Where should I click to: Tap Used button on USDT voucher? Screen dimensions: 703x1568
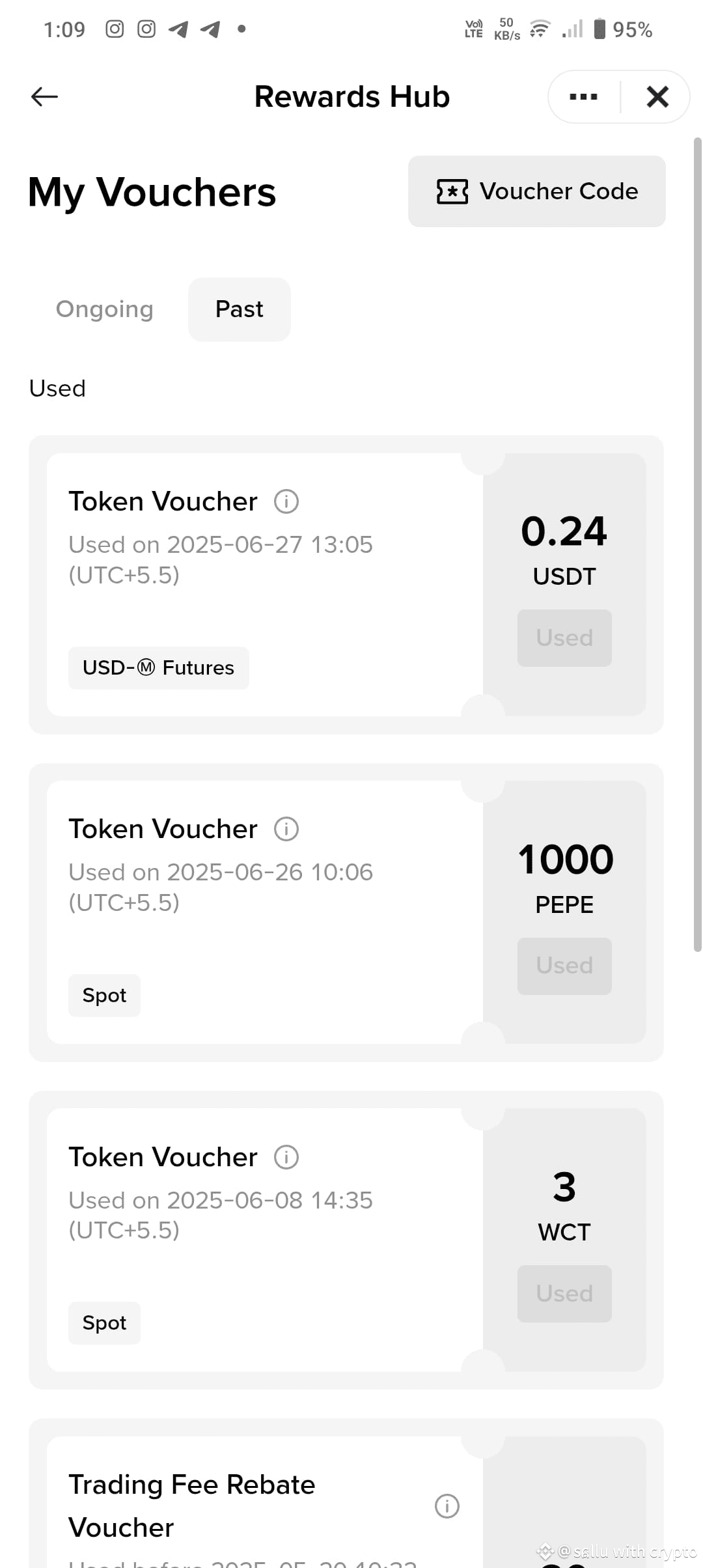(564, 637)
